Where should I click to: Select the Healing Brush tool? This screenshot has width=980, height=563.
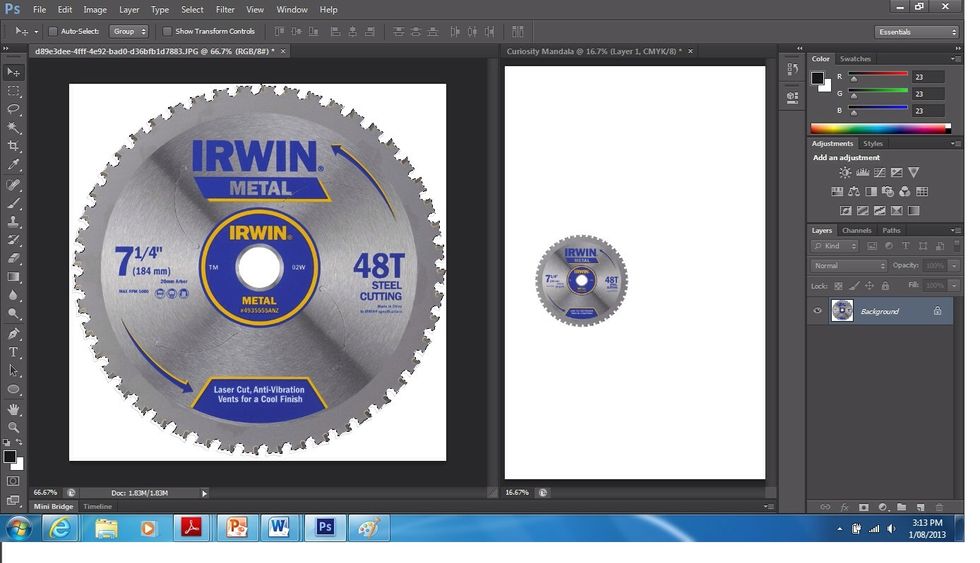pos(13,185)
